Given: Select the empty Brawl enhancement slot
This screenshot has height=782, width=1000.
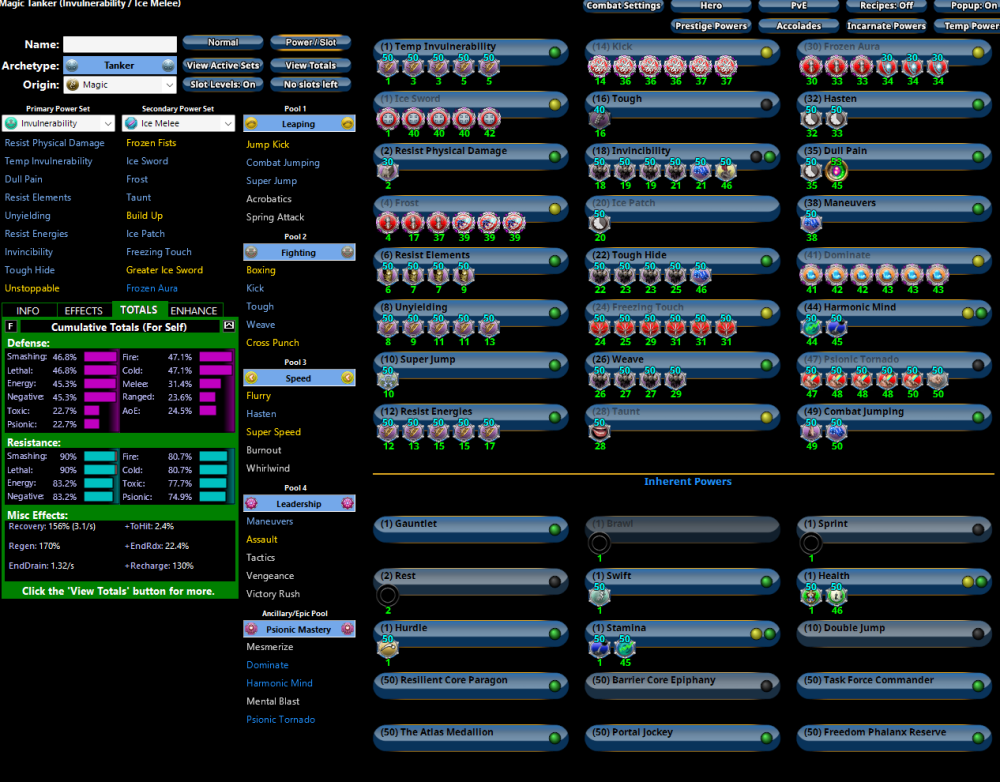Looking at the screenshot, I should [599, 544].
